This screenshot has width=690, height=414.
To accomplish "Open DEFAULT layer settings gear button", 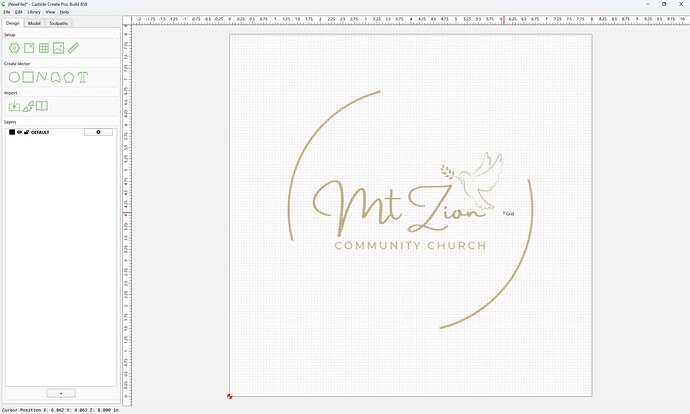I will coord(98,132).
